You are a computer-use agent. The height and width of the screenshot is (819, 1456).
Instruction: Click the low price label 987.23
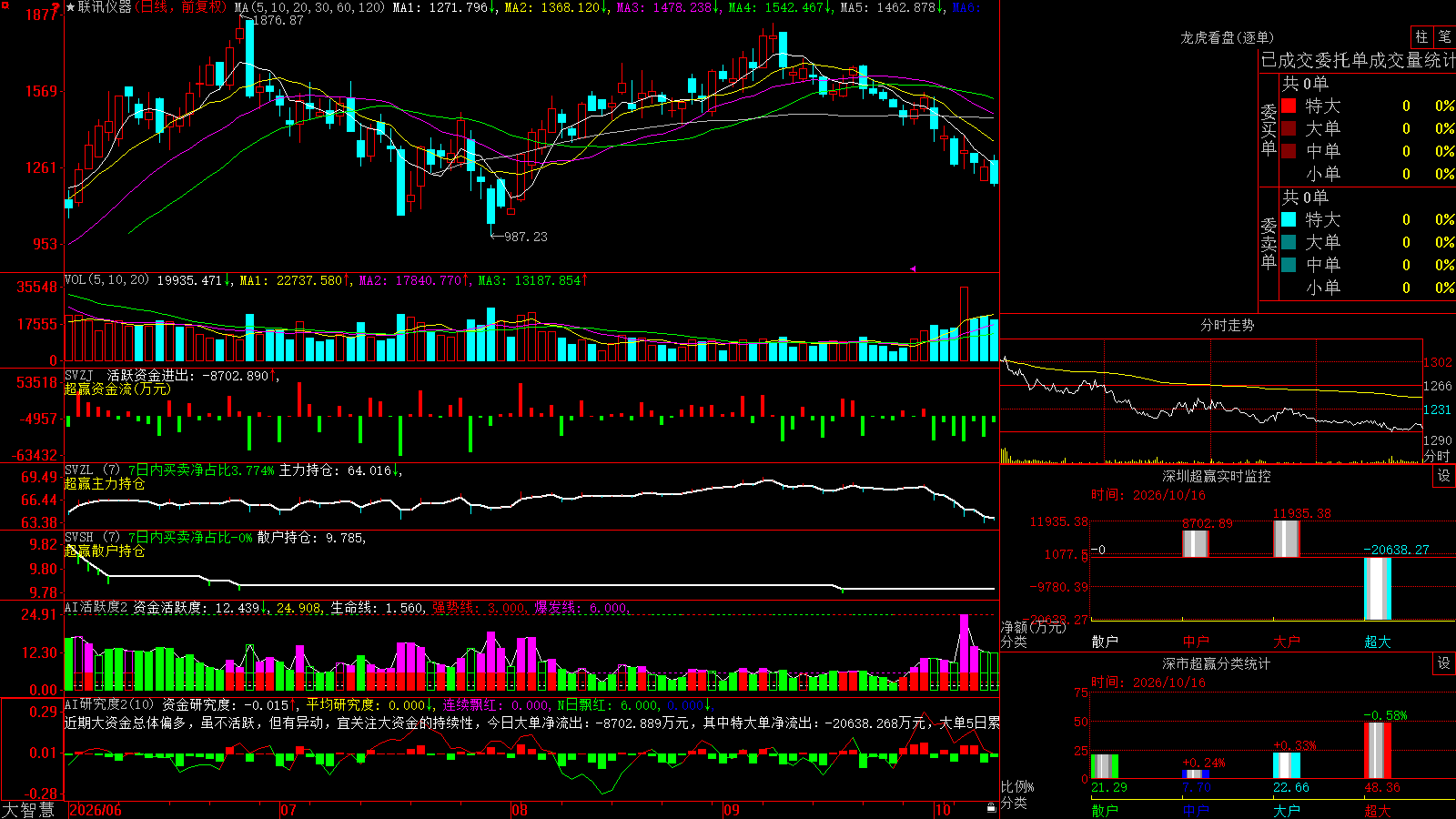point(526,237)
